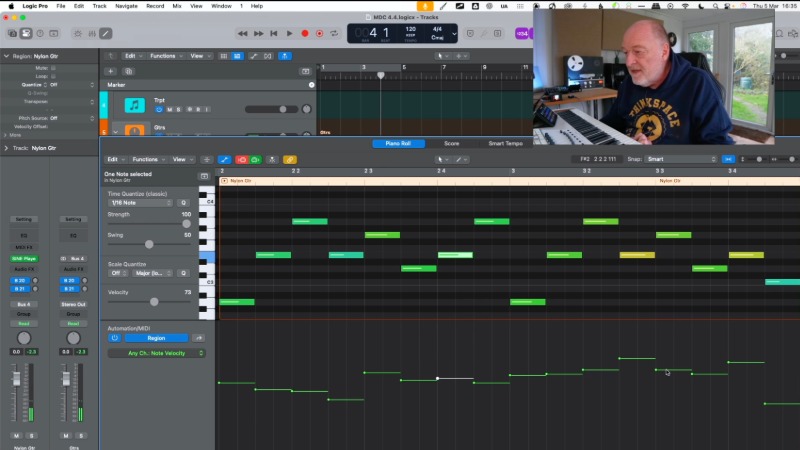This screenshot has height=450, width=800.
Task: Open the Navigate menu
Action: point(126,6)
